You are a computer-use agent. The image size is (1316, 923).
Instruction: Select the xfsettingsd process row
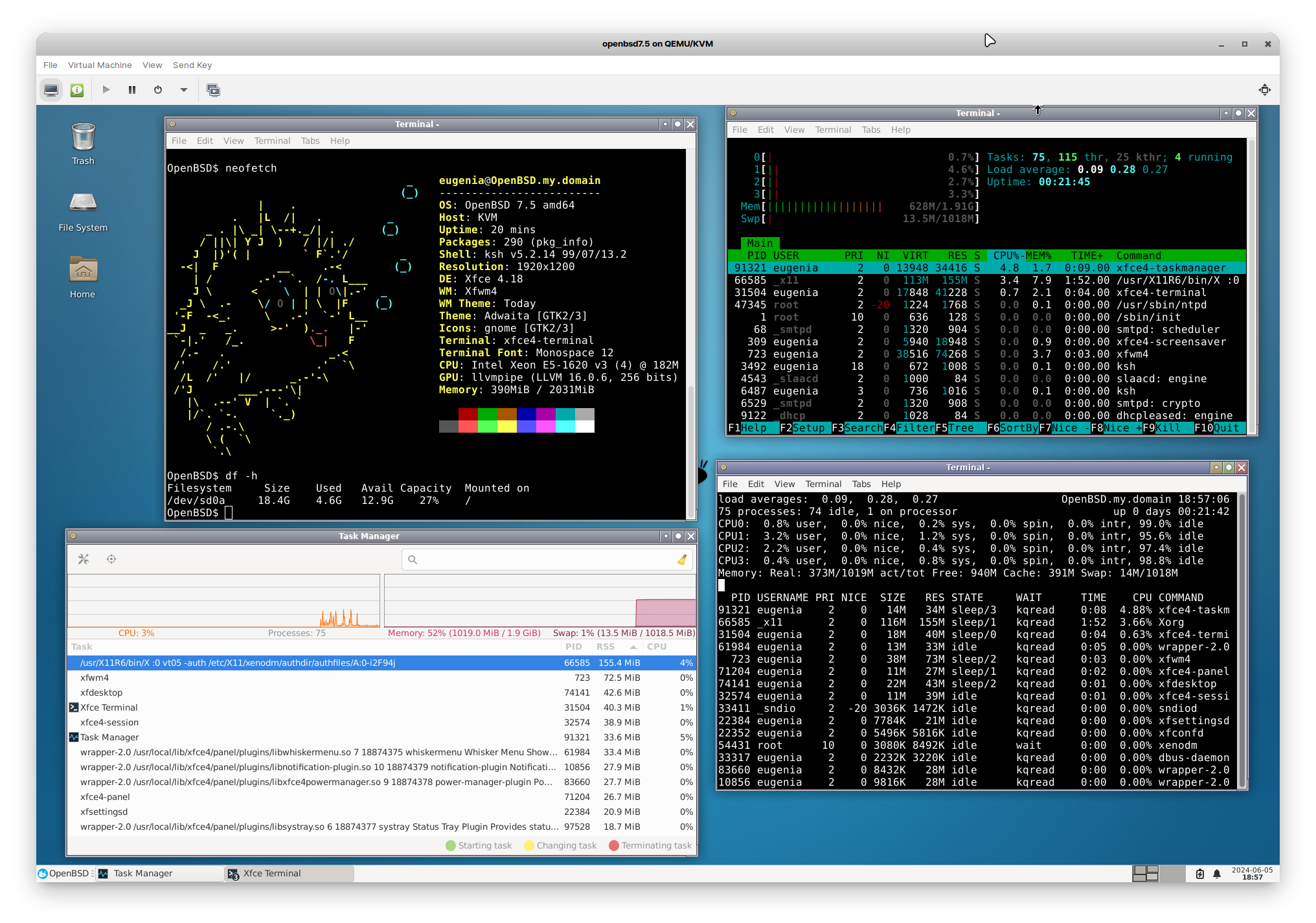tap(381, 812)
